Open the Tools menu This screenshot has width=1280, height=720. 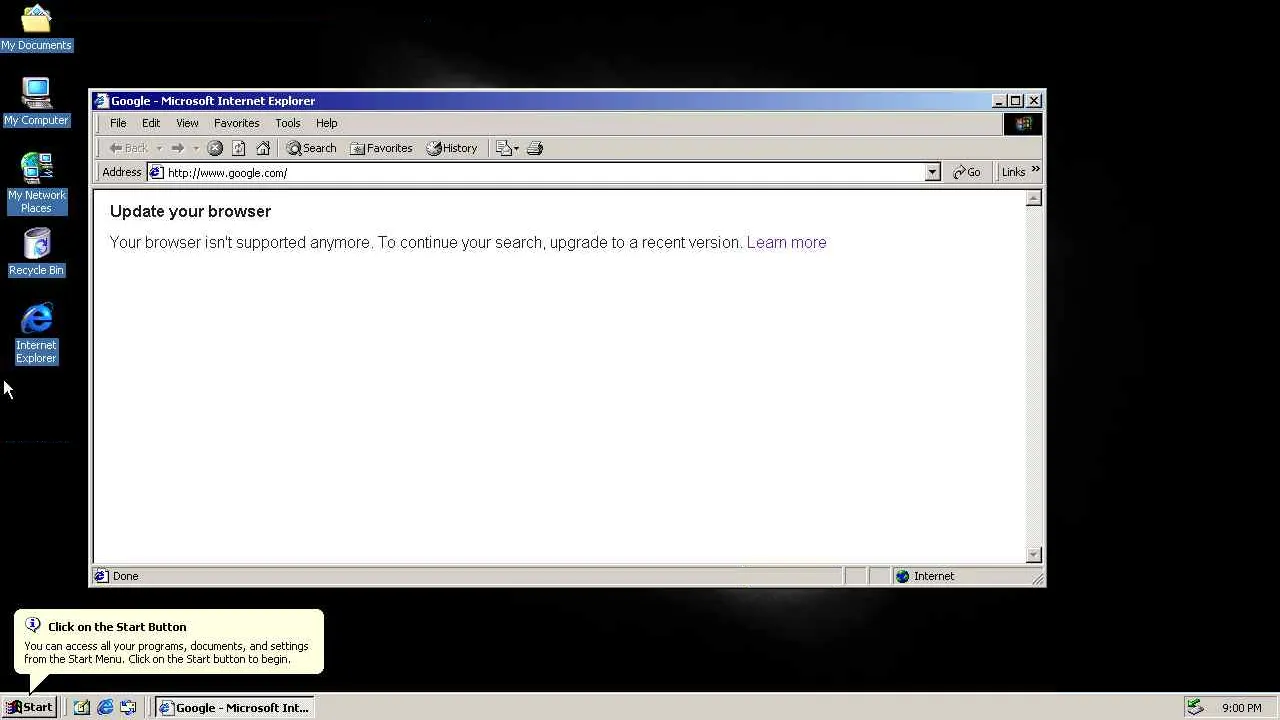point(288,123)
